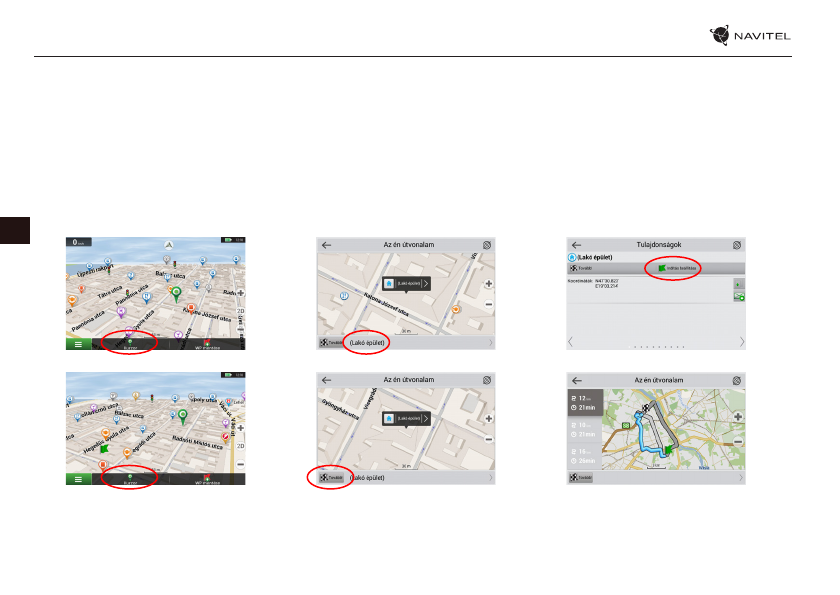Tap the crossed-out satellite icon beside the Tulajdonságok title

point(737,244)
